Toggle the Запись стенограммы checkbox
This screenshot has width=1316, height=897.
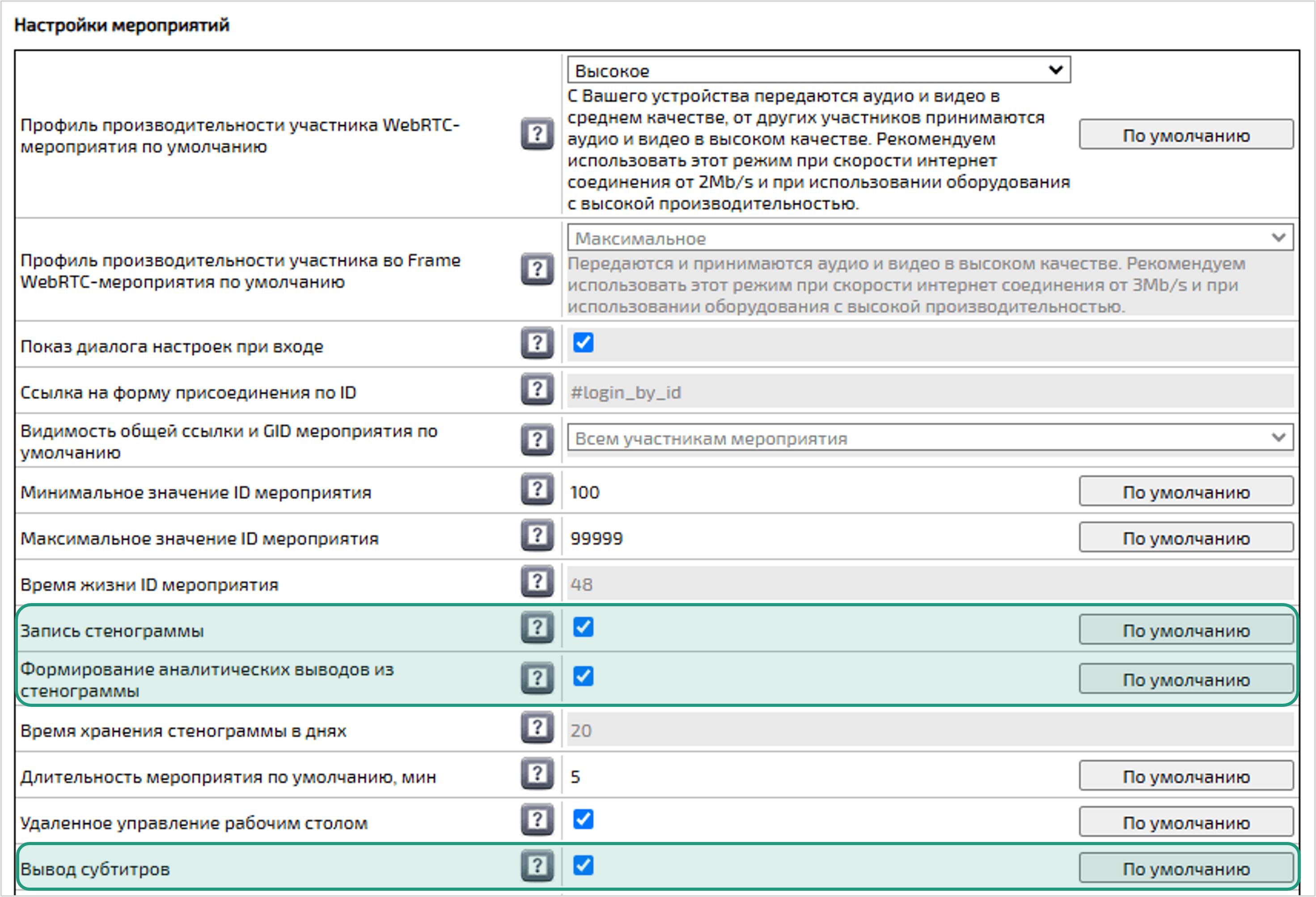point(583,627)
